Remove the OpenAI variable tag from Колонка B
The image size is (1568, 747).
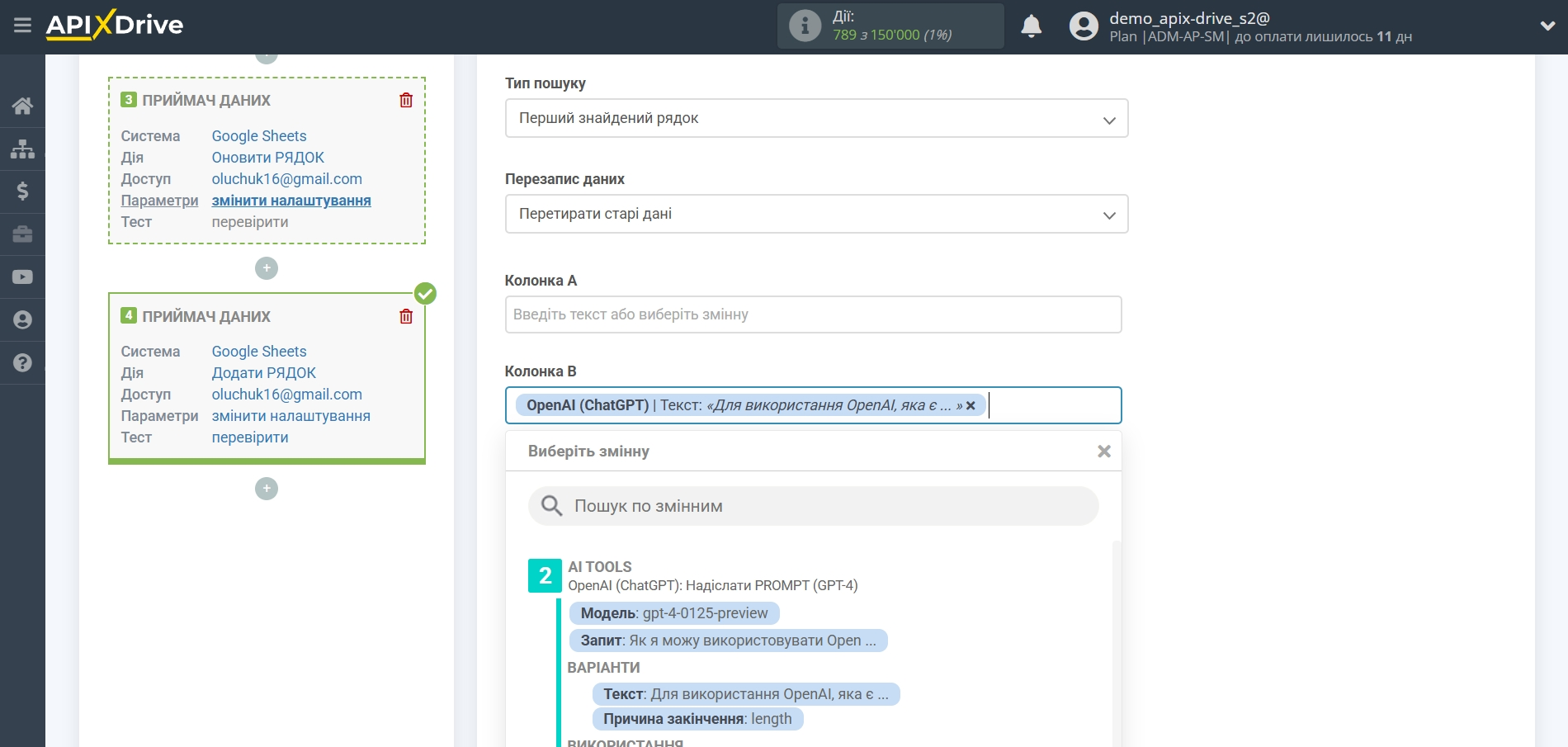point(971,405)
